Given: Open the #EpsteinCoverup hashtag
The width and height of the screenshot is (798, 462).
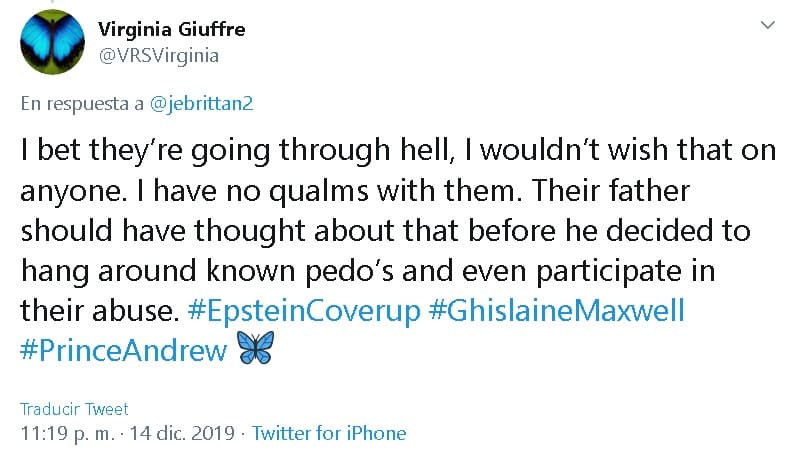Looking at the screenshot, I should coord(304,310).
